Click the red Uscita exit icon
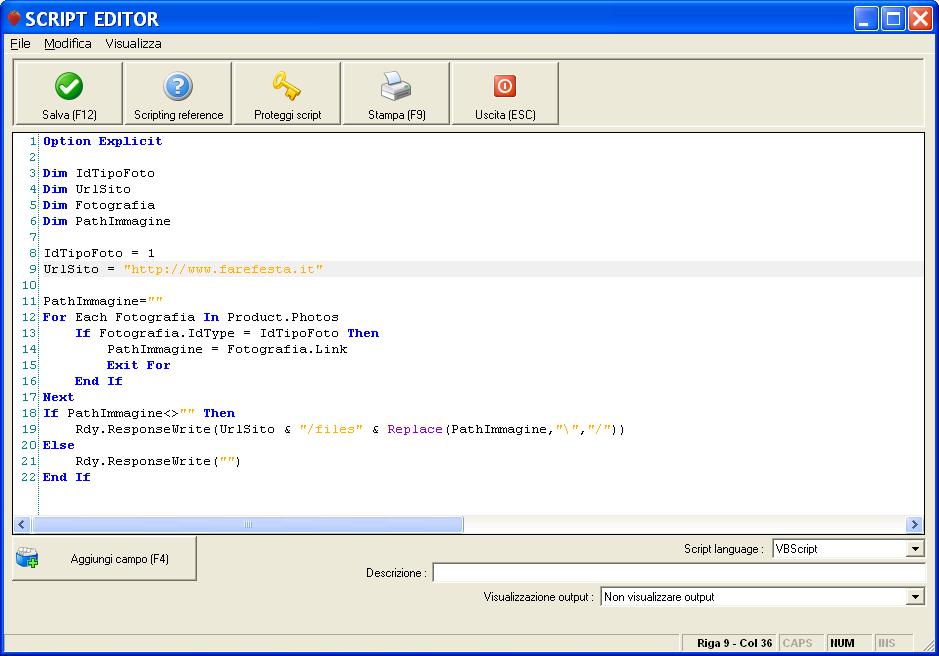The image size is (939, 656). coord(505,87)
